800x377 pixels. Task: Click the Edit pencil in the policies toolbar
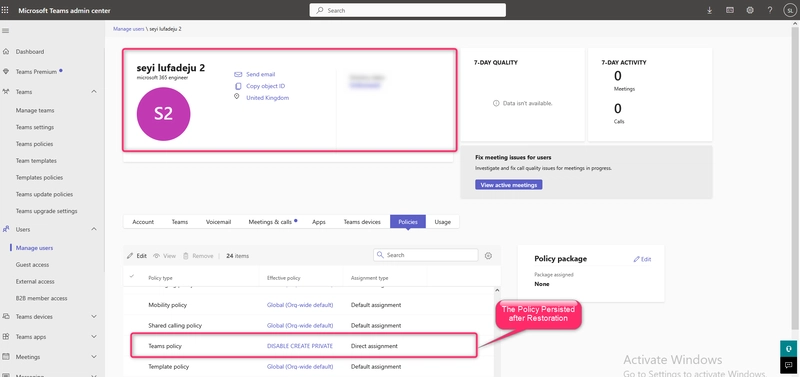(137, 256)
